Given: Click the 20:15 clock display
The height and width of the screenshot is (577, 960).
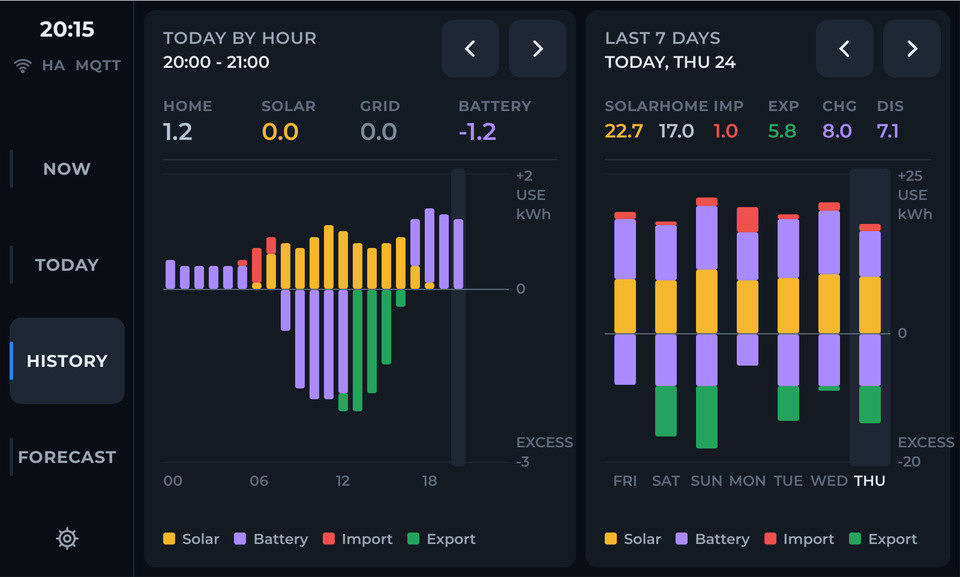Looking at the screenshot, I should coord(67,29).
